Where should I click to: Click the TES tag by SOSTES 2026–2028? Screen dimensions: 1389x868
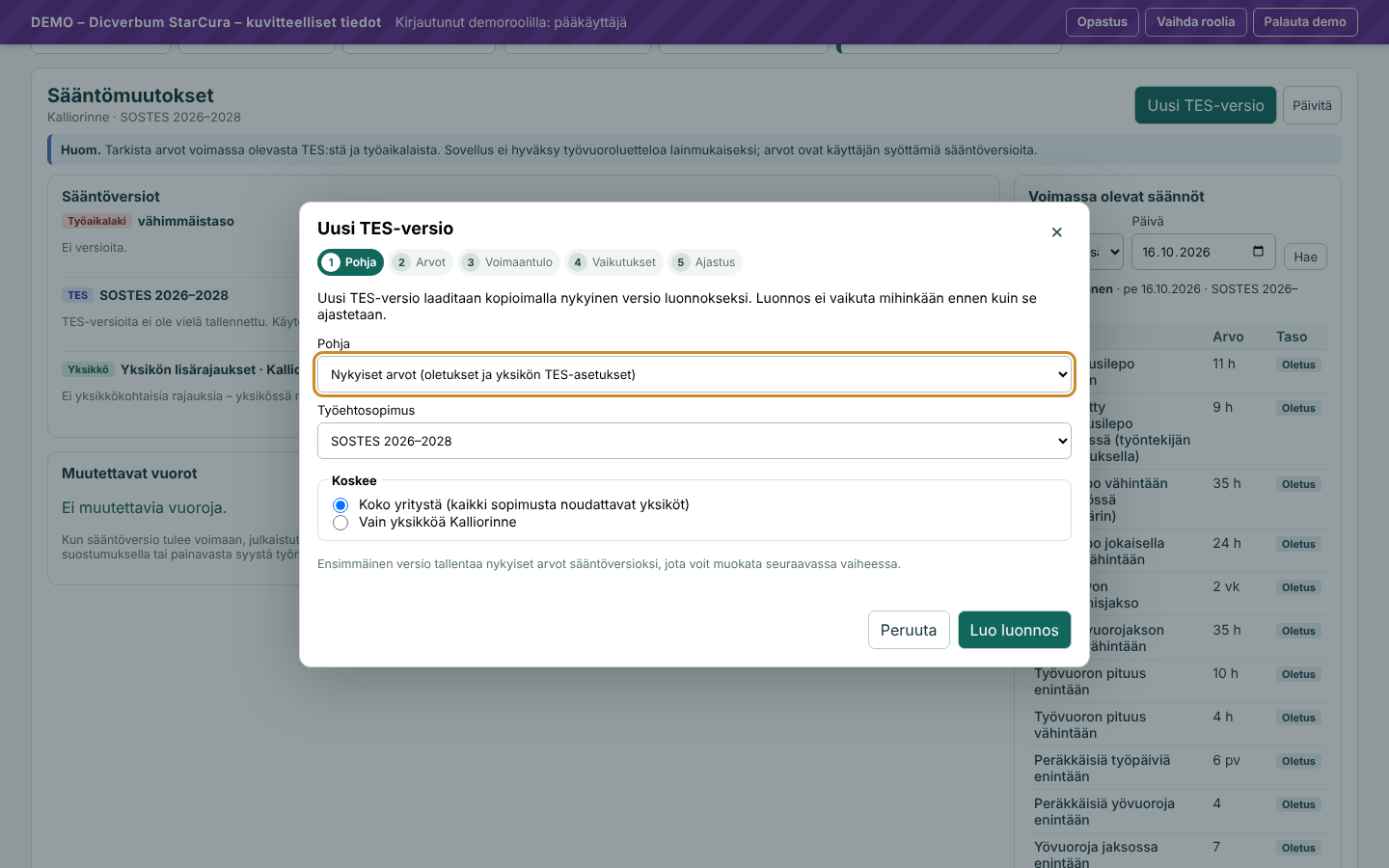78,295
